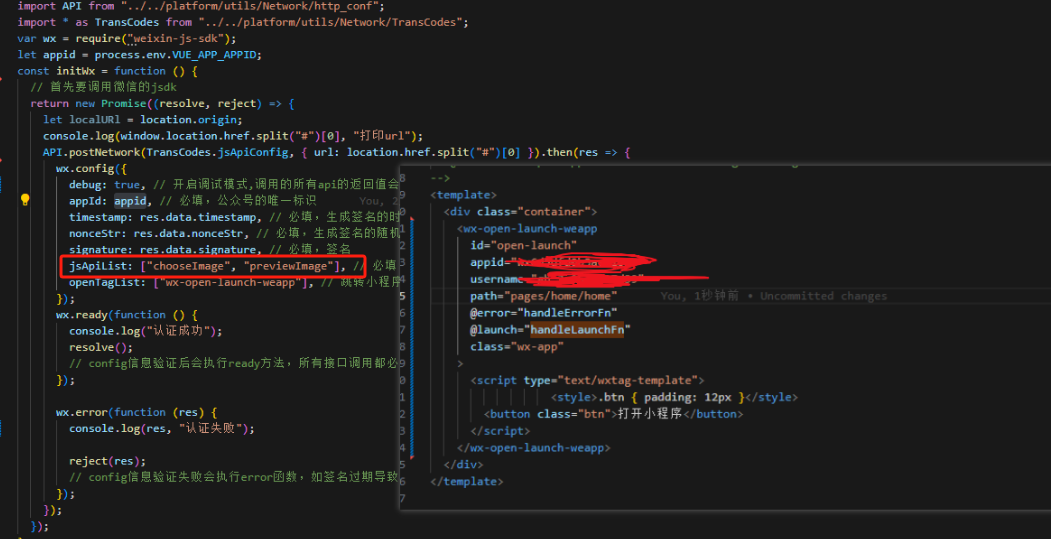The width and height of the screenshot is (1051, 539).
Task: Click the class="wx-app" attribute
Action: (517, 347)
